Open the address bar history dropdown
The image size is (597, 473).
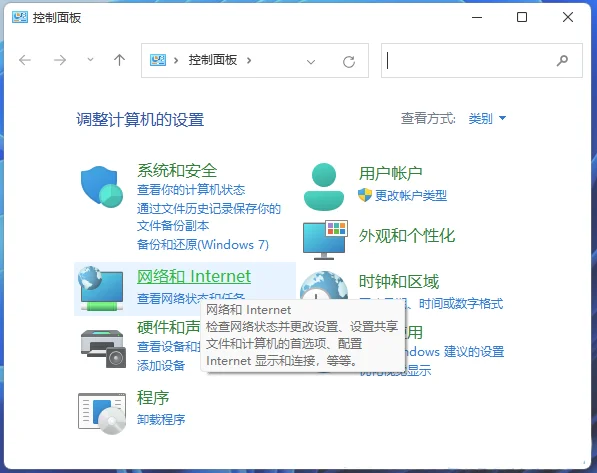point(311,62)
